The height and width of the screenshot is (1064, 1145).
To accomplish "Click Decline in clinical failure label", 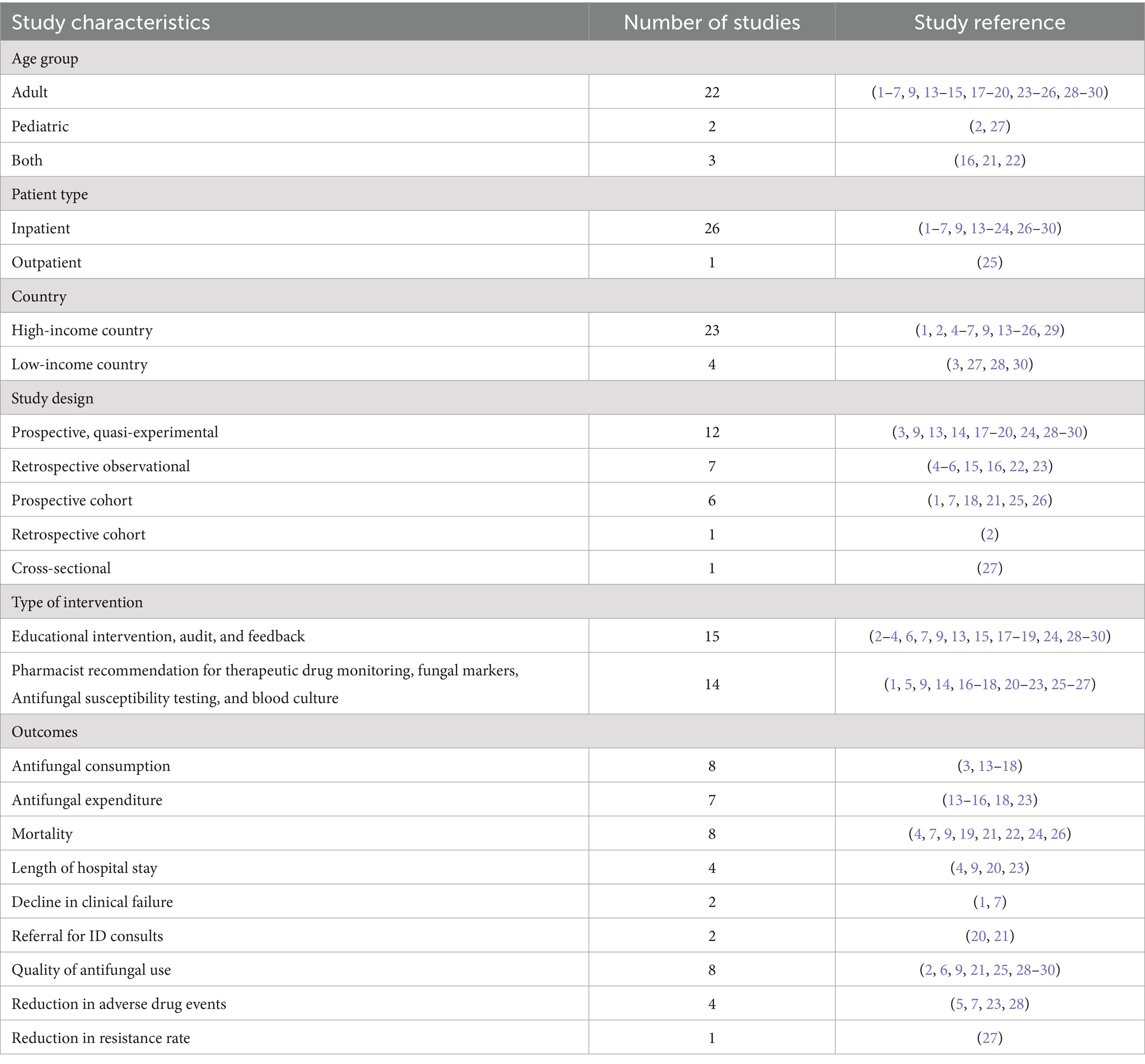I will click(x=92, y=901).
